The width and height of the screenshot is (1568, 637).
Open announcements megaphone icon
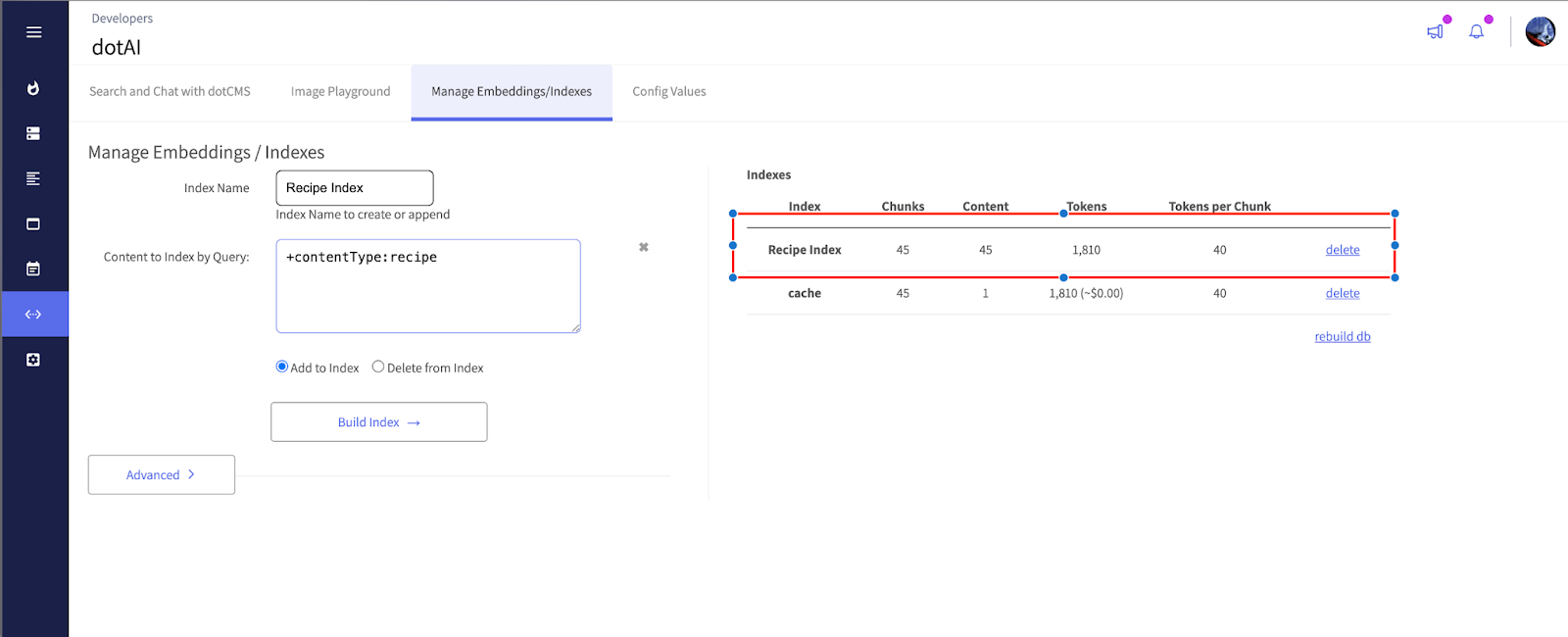[1435, 31]
